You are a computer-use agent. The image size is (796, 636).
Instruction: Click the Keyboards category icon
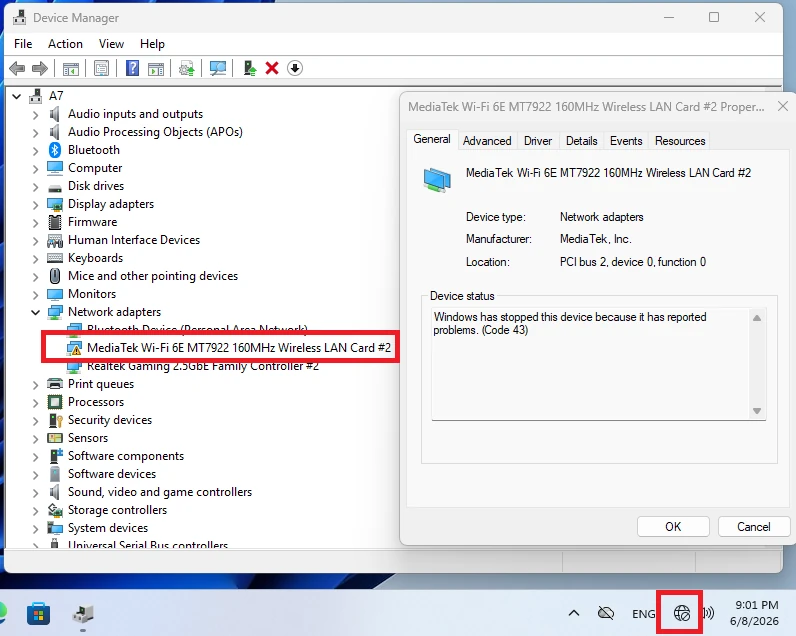[55, 258]
